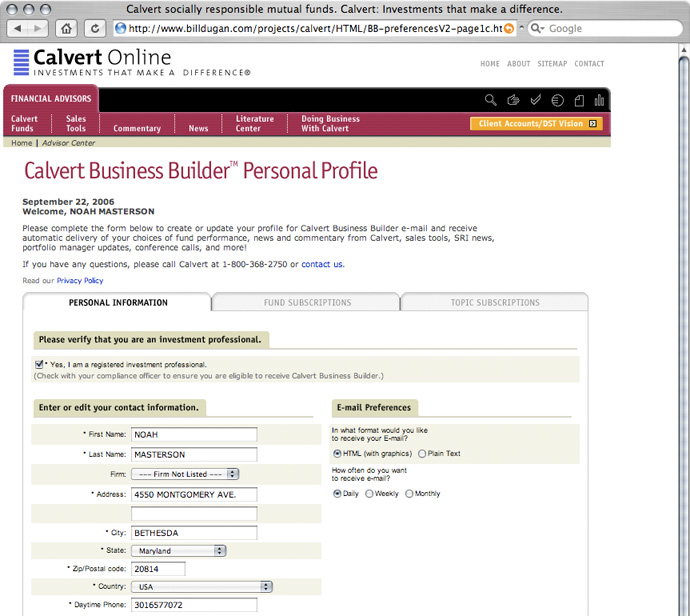Viewport: 690px width, 616px height.
Task: Click the globe site icon in the address bar
Action: coord(120,29)
